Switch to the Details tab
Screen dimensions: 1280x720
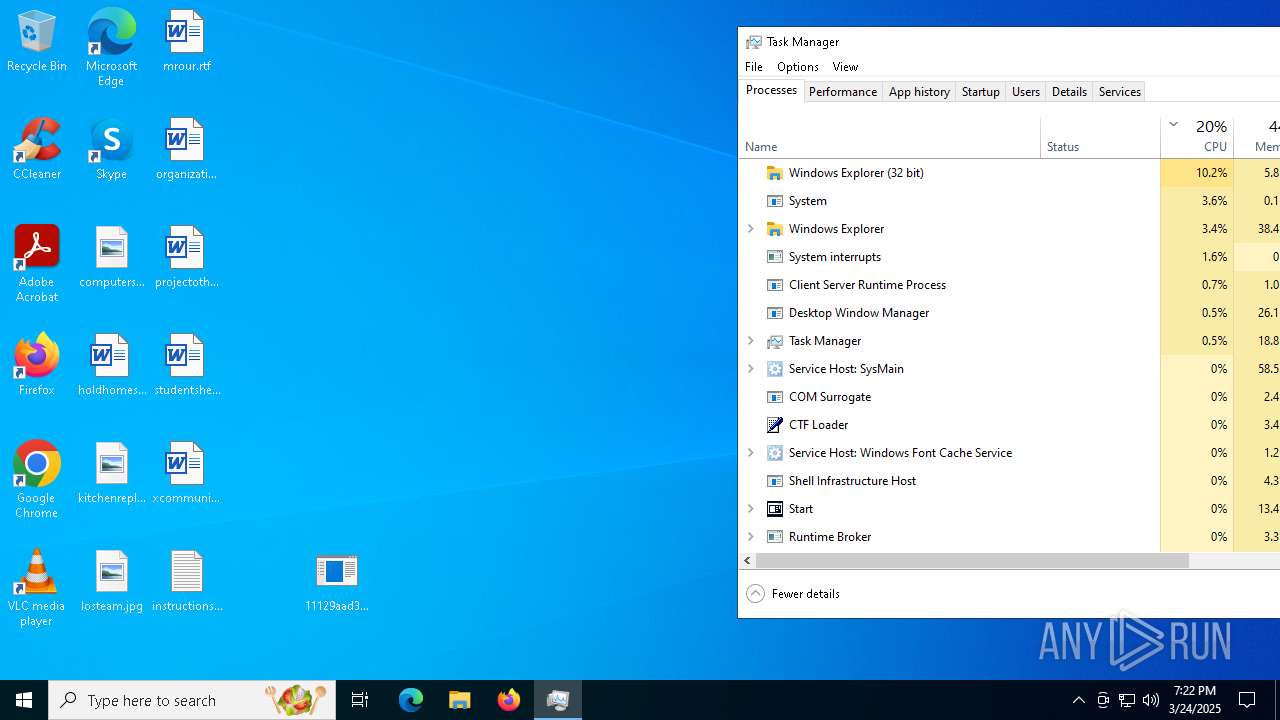coord(1069,92)
